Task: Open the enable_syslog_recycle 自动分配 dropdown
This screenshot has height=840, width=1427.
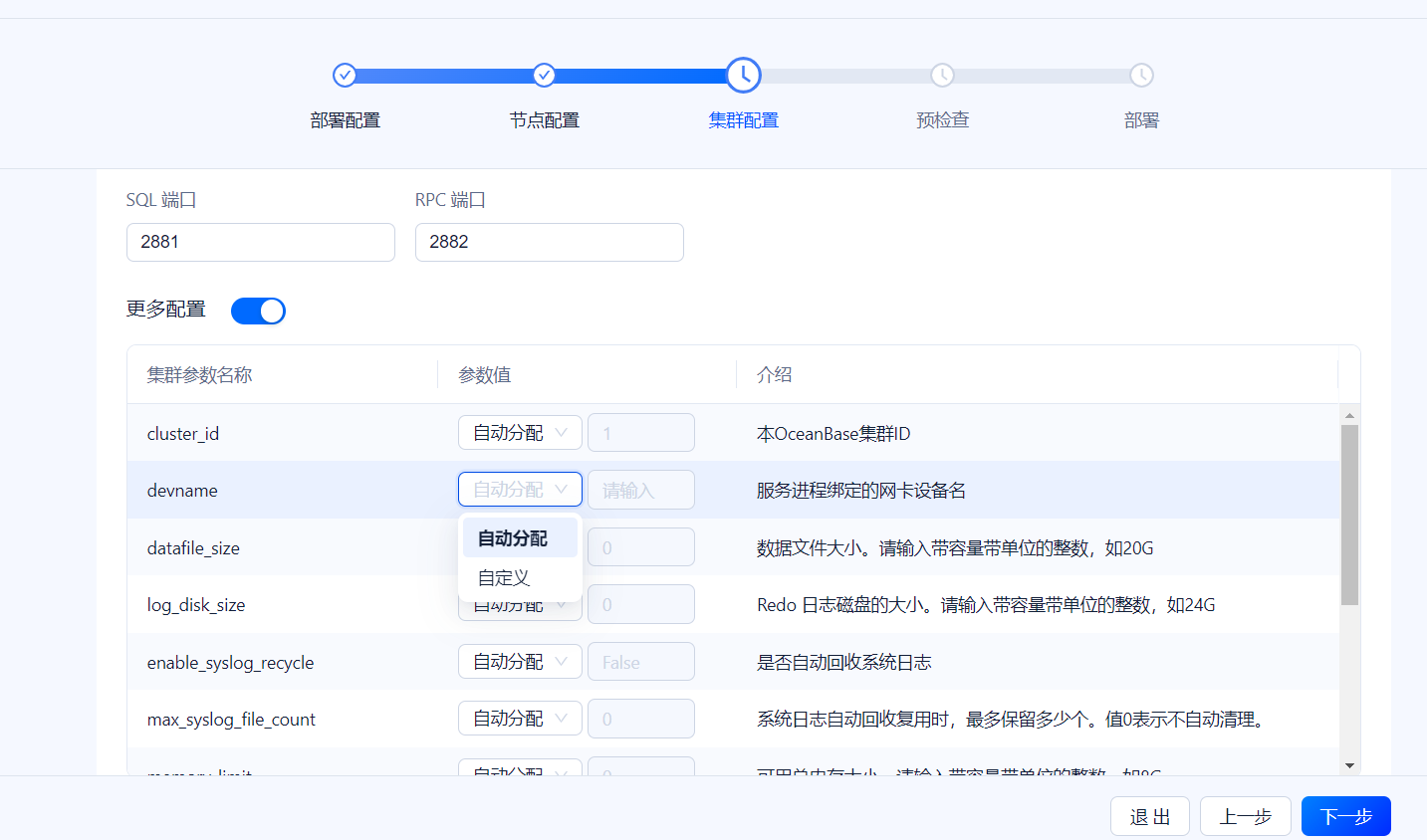Action: [x=520, y=662]
